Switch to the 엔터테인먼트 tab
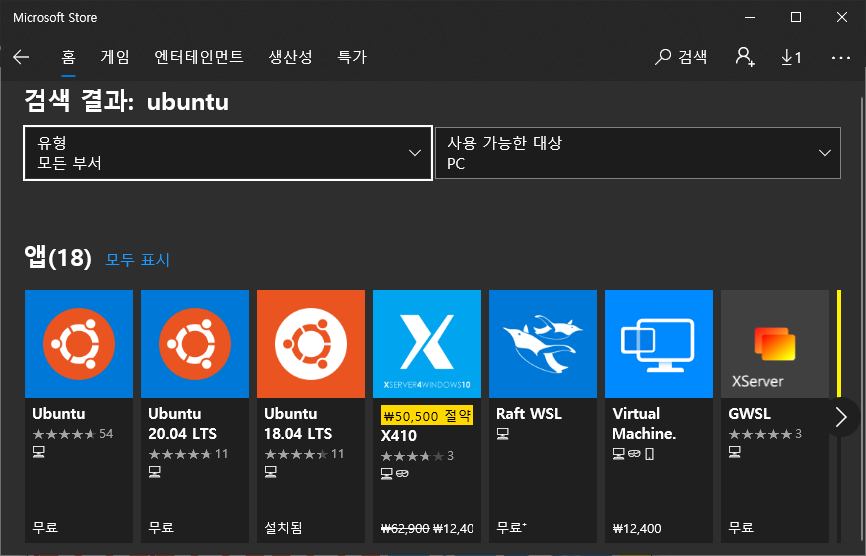Image resolution: width=866 pixels, height=556 pixels. coord(199,57)
